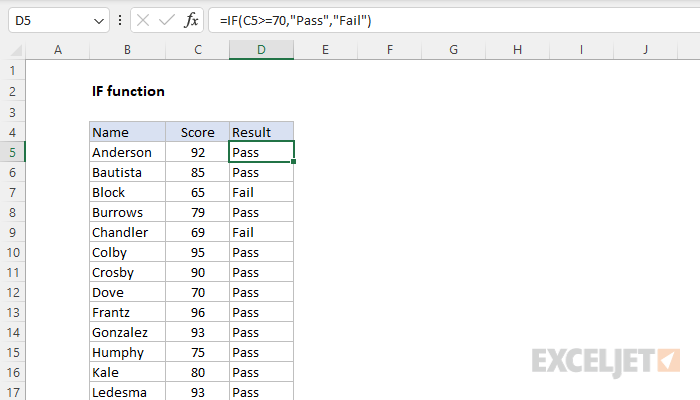
Task: Select the row 5 header
Action: point(13,152)
